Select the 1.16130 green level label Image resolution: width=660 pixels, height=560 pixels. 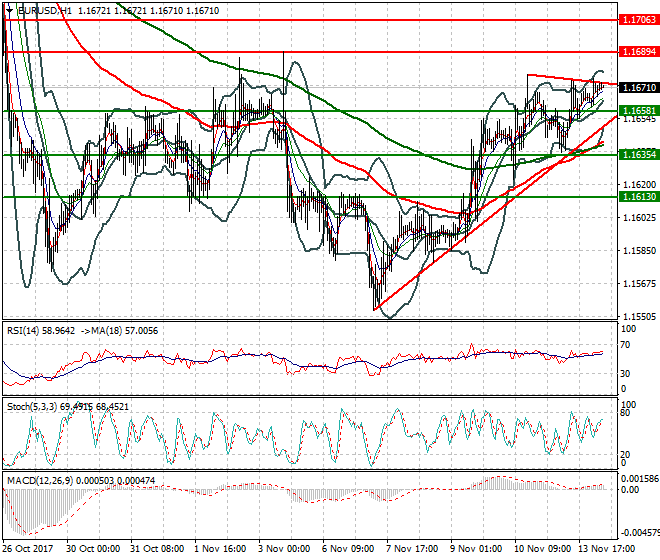pyautogui.click(x=639, y=197)
